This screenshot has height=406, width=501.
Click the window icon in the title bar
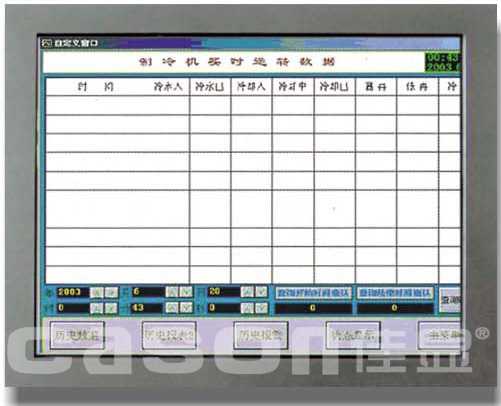click(x=46, y=43)
